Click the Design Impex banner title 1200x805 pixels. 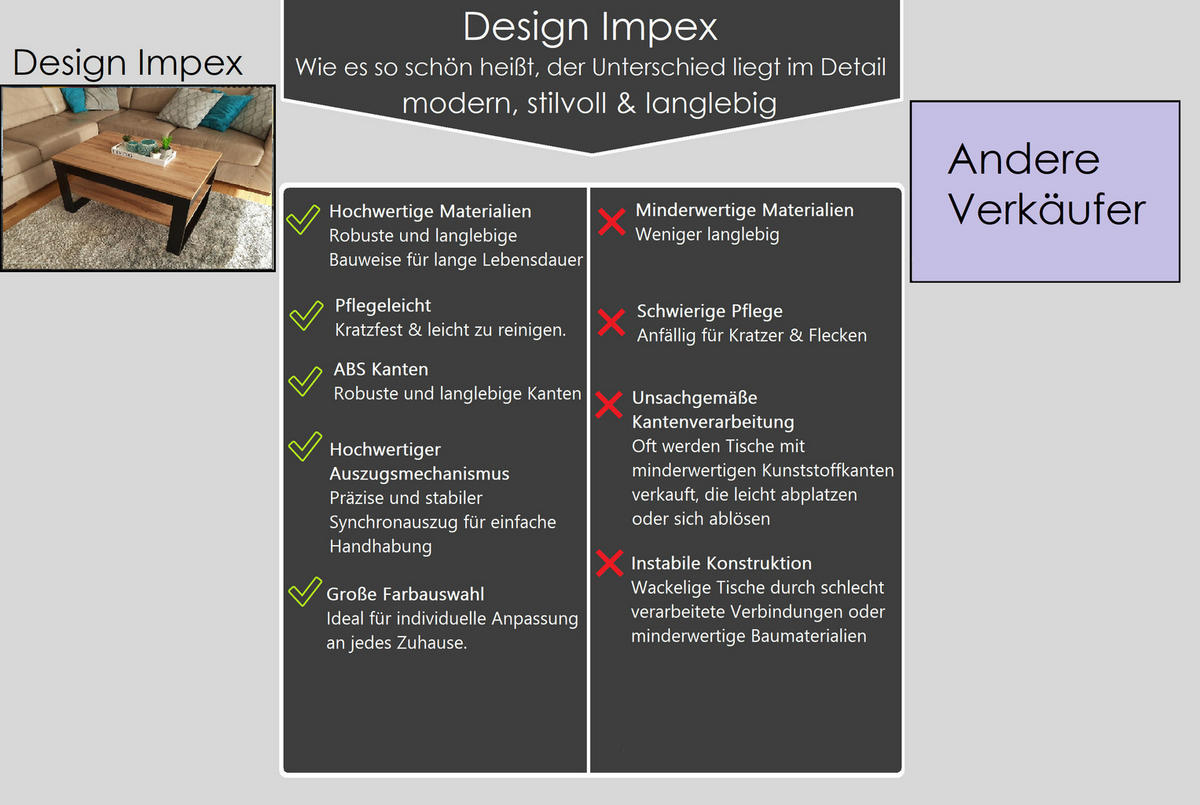point(590,27)
